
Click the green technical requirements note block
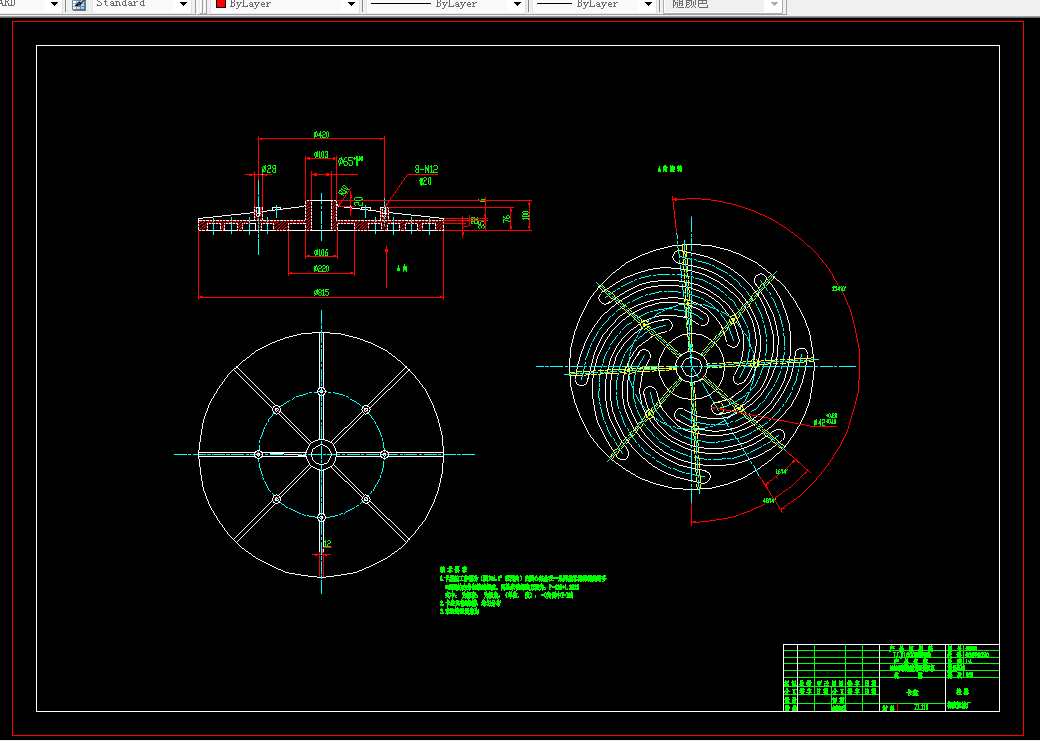(523, 590)
